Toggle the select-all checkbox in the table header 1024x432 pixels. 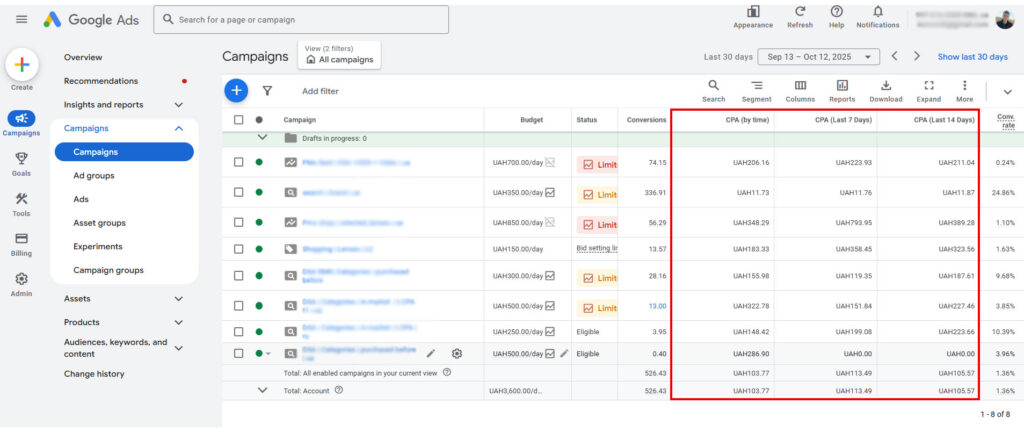click(x=238, y=120)
